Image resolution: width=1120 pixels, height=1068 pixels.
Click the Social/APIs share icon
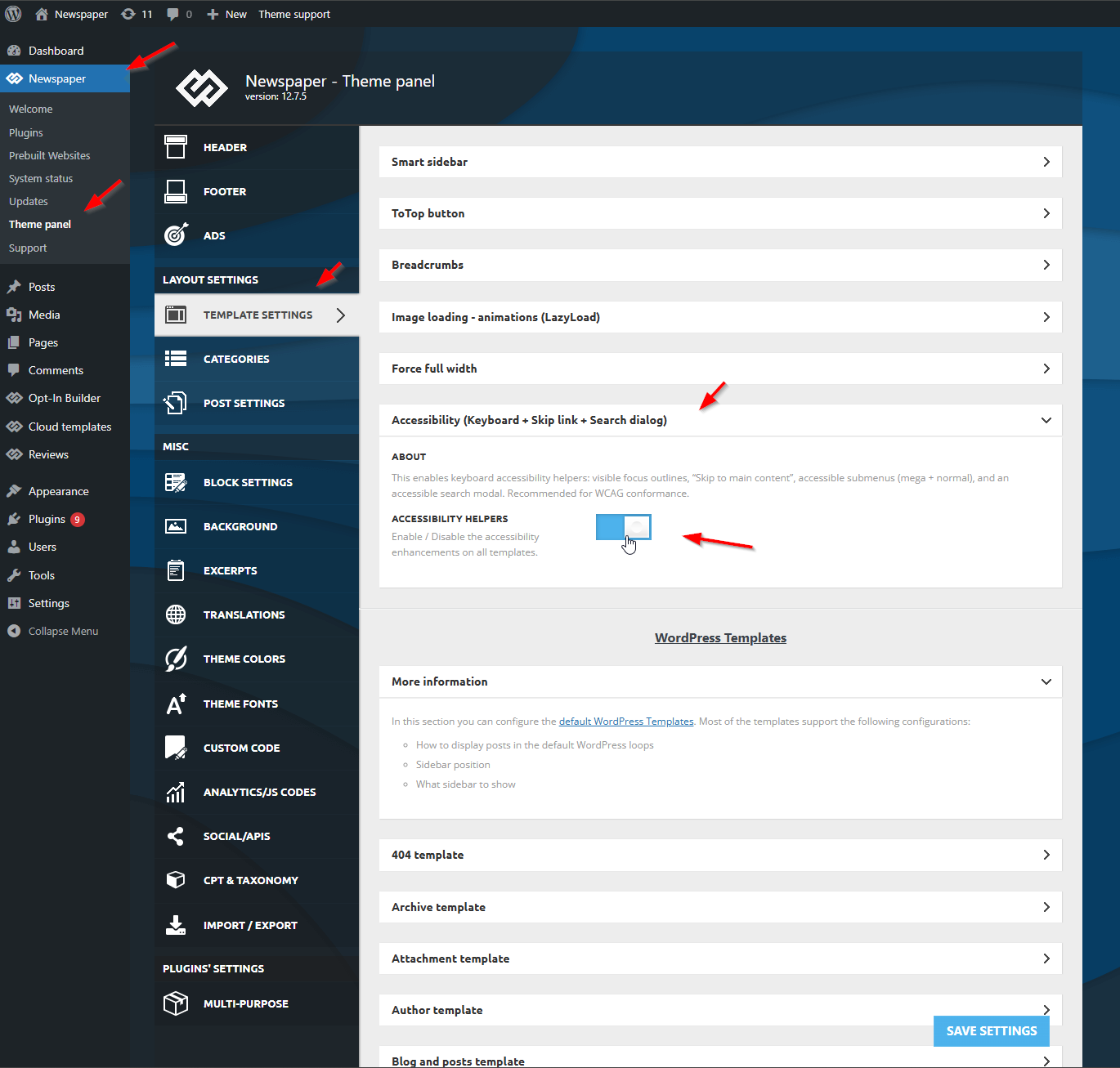[x=176, y=836]
